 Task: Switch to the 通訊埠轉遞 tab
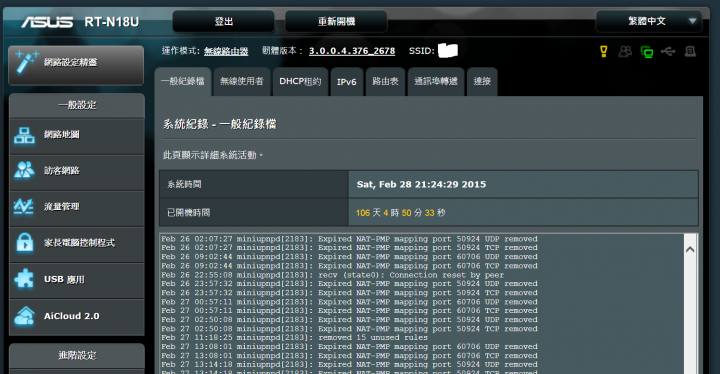436,82
